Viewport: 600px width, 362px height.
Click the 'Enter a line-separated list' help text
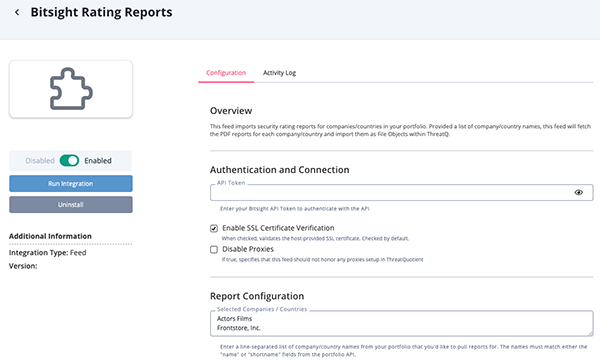[x=403, y=351]
